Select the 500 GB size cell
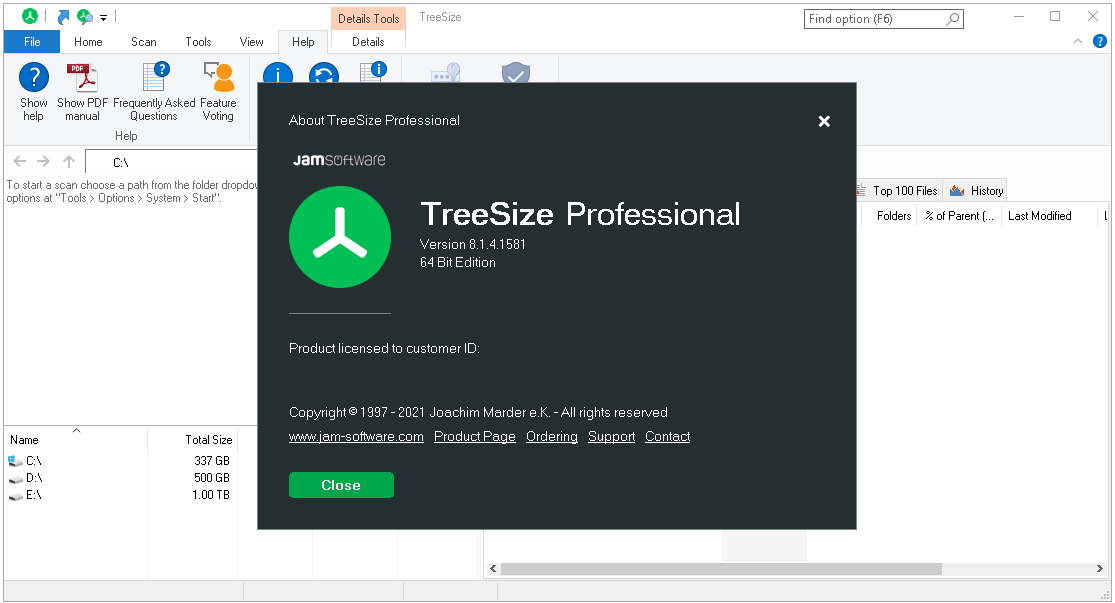 212,478
